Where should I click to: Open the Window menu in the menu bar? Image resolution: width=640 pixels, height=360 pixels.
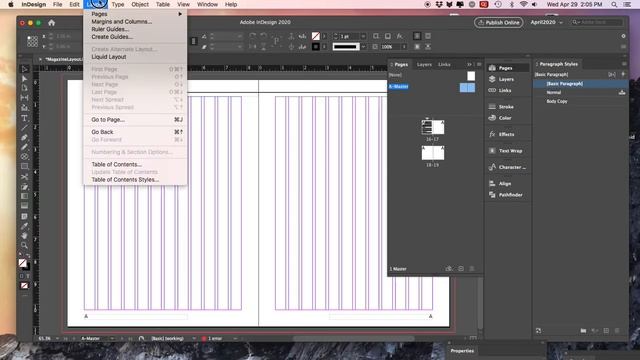click(207, 4)
